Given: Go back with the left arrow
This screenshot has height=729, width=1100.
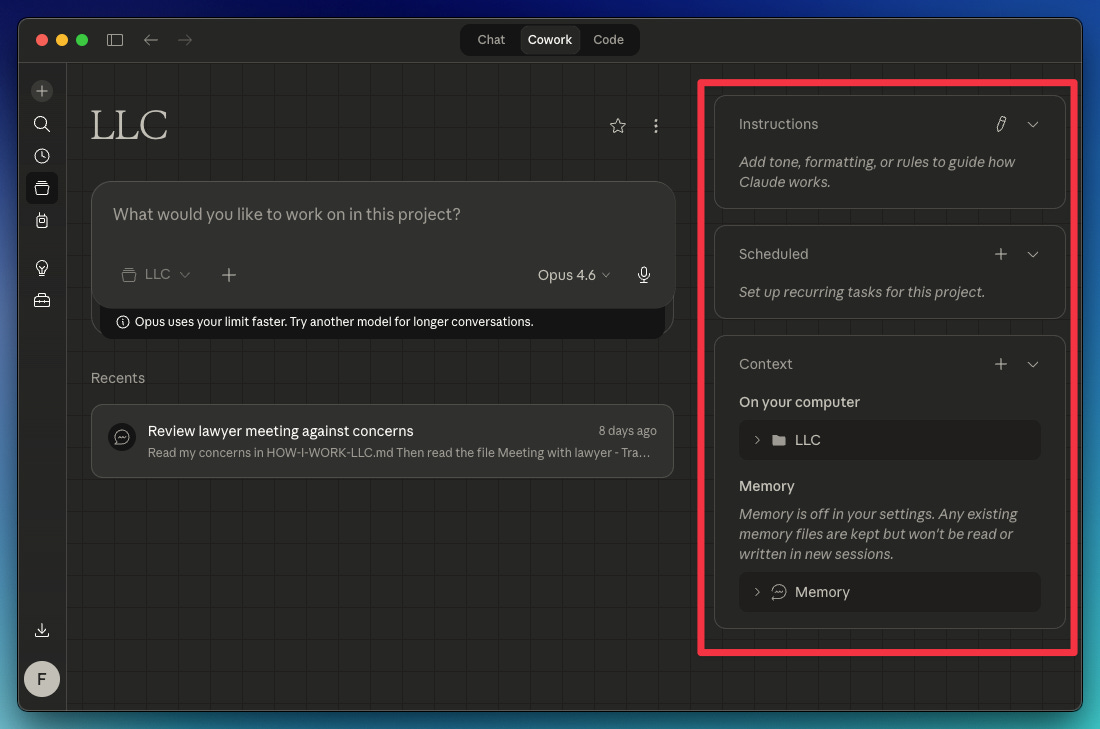Looking at the screenshot, I should click(x=151, y=40).
